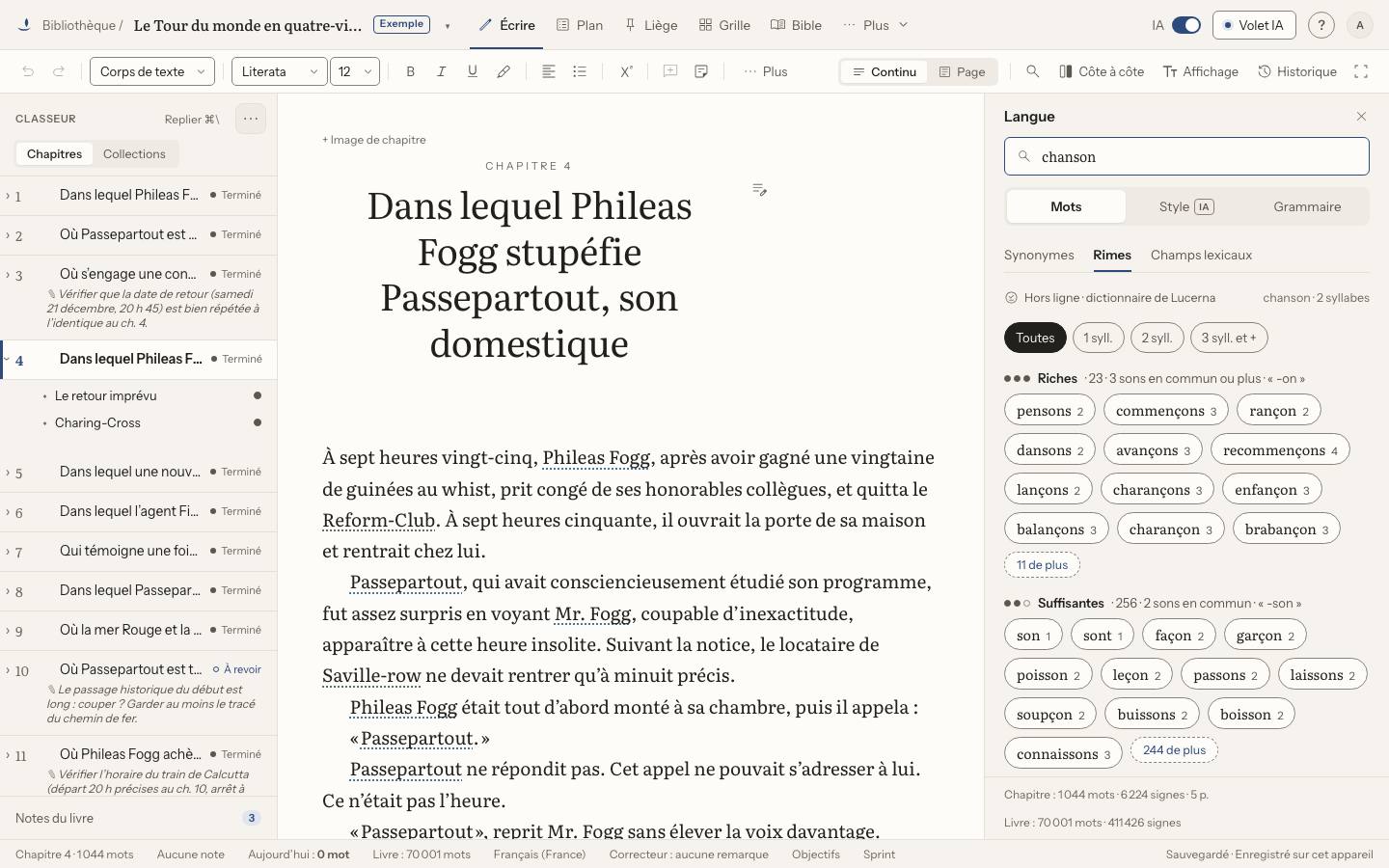Enter fullscreen mode
The height and width of the screenshot is (868, 1389).
coord(1361,71)
